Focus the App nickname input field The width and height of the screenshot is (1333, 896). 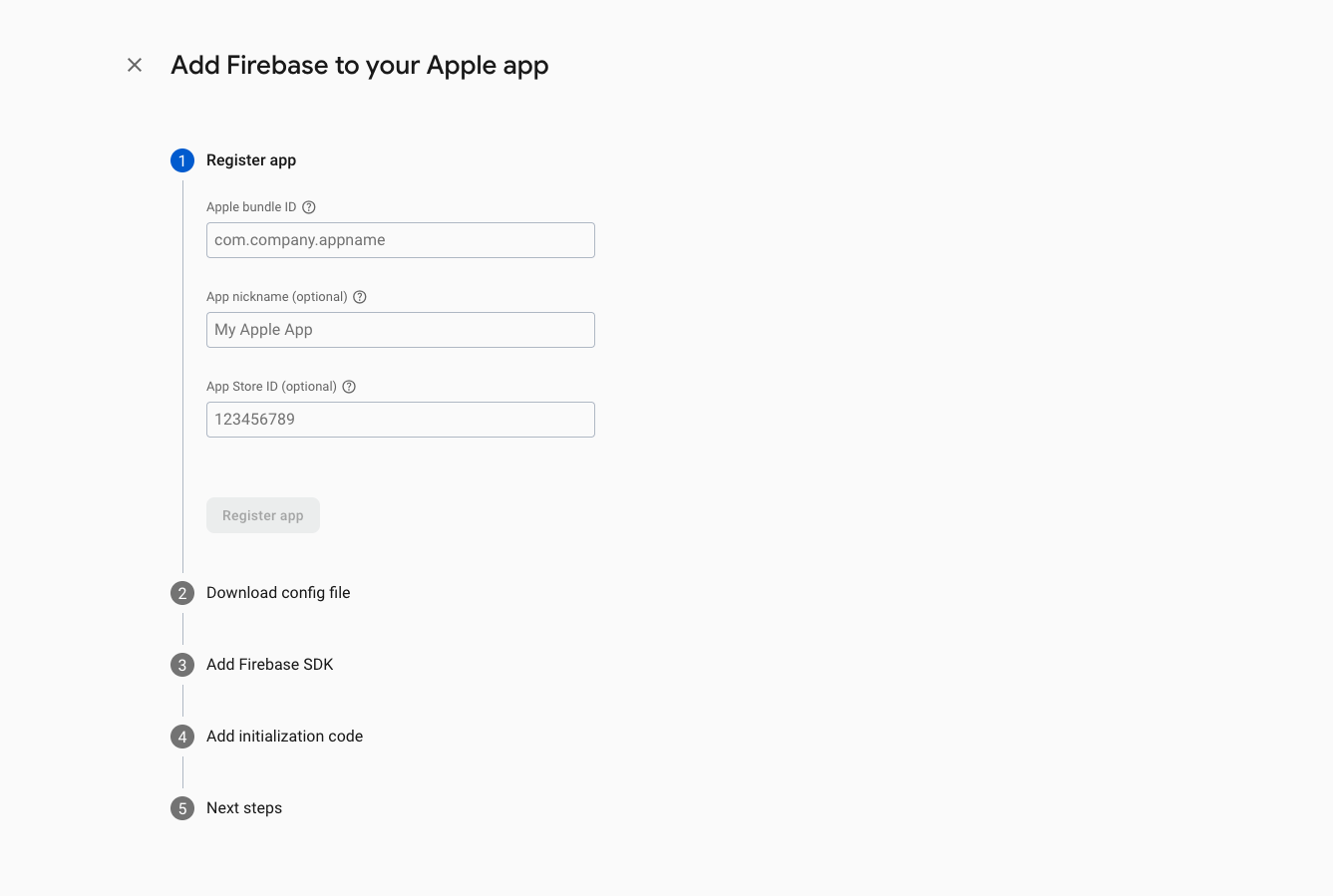pyautogui.click(x=400, y=330)
